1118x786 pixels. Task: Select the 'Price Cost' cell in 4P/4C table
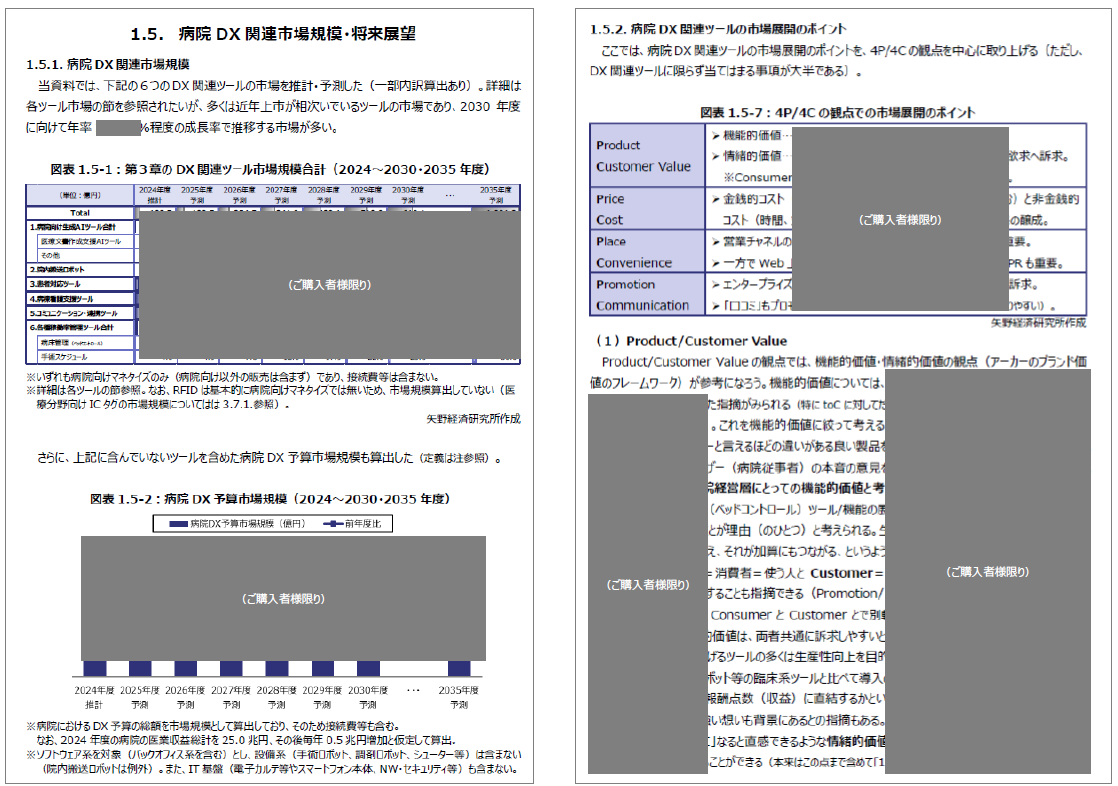click(x=647, y=209)
